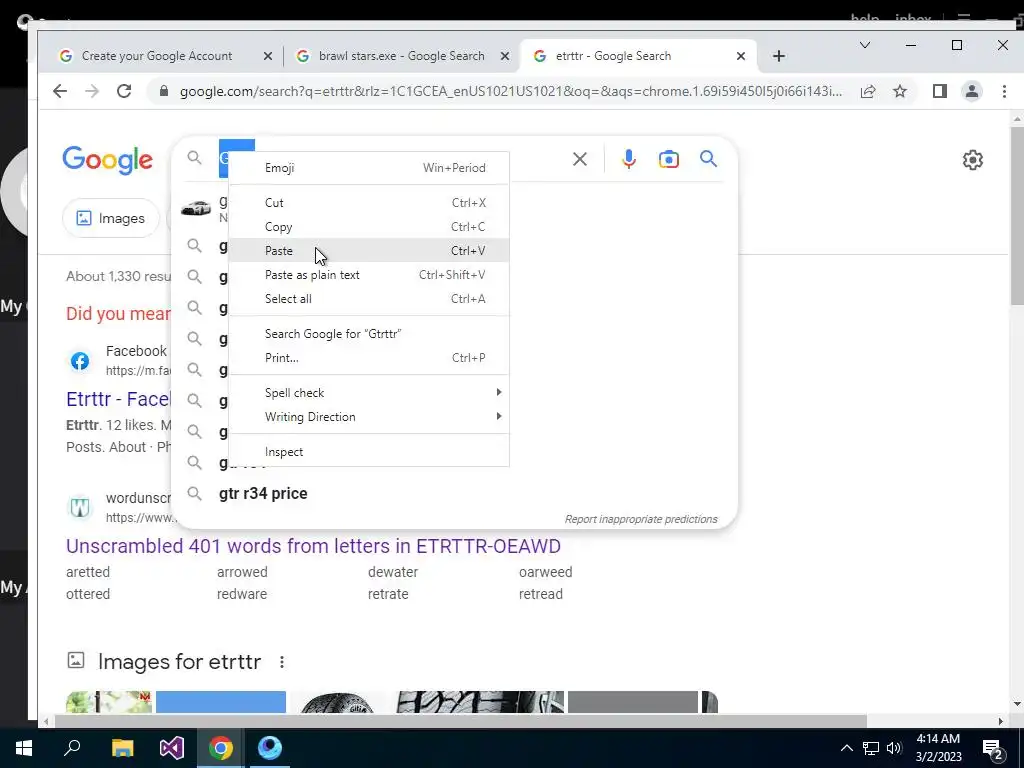Clear the Google search box text
This screenshot has width=1024, height=768.
point(579,159)
